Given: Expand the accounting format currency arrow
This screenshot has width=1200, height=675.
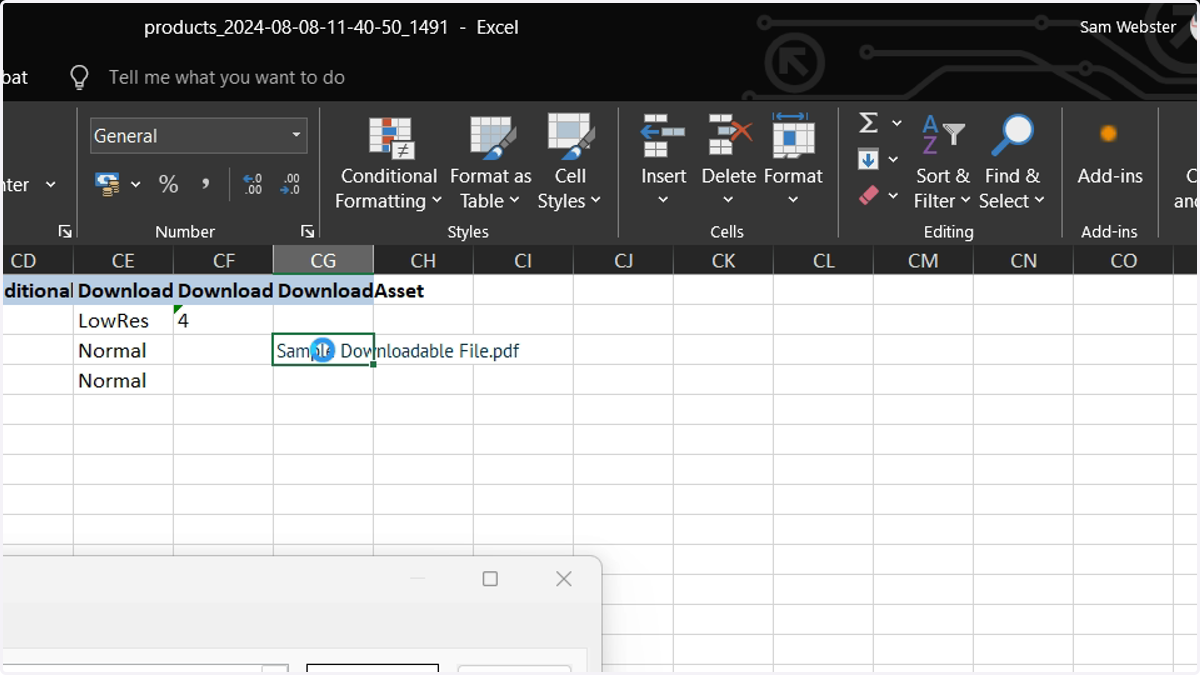Looking at the screenshot, I should tap(136, 184).
